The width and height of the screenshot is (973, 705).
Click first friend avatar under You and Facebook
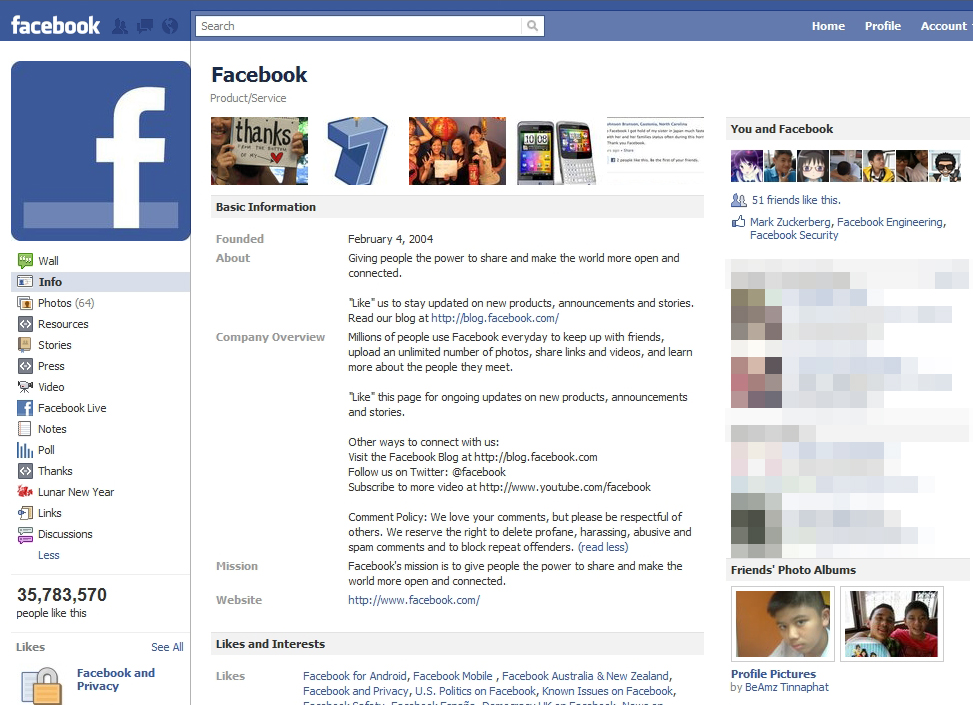point(747,166)
